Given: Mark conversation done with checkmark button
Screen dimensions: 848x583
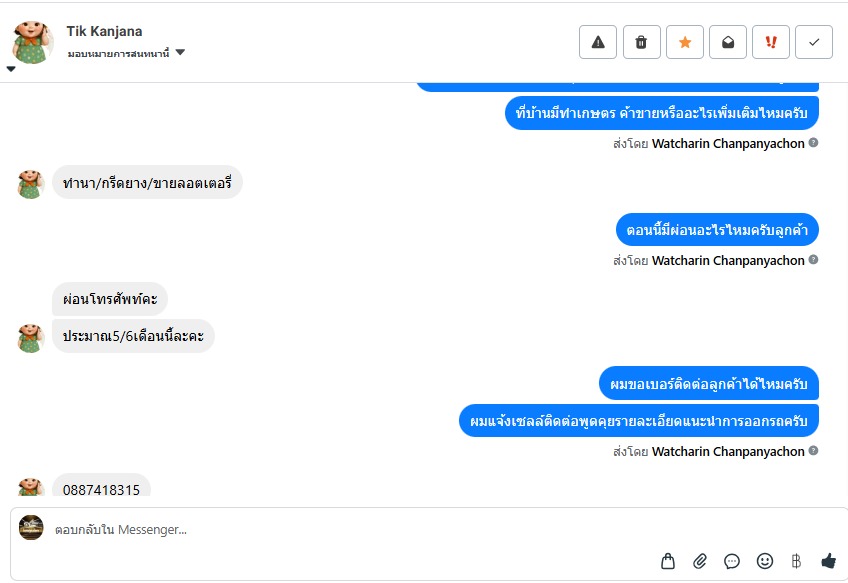Looking at the screenshot, I should [x=814, y=42].
